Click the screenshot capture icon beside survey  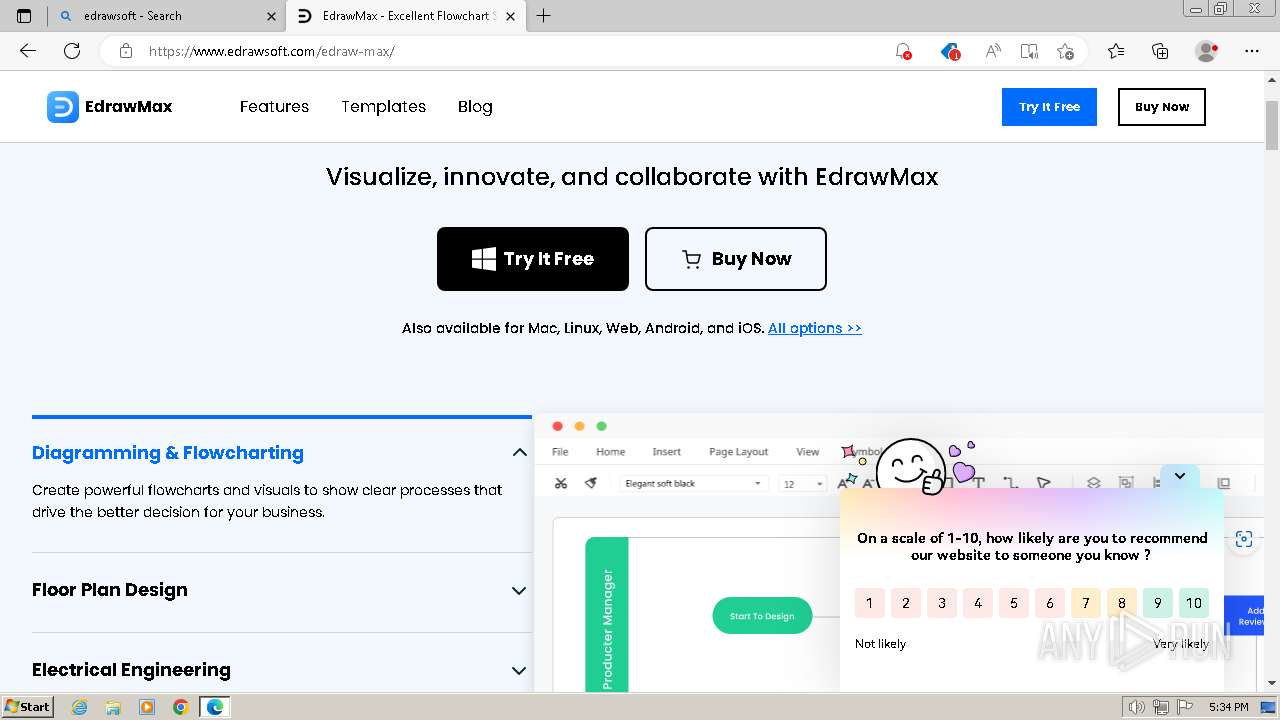click(1244, 539)
